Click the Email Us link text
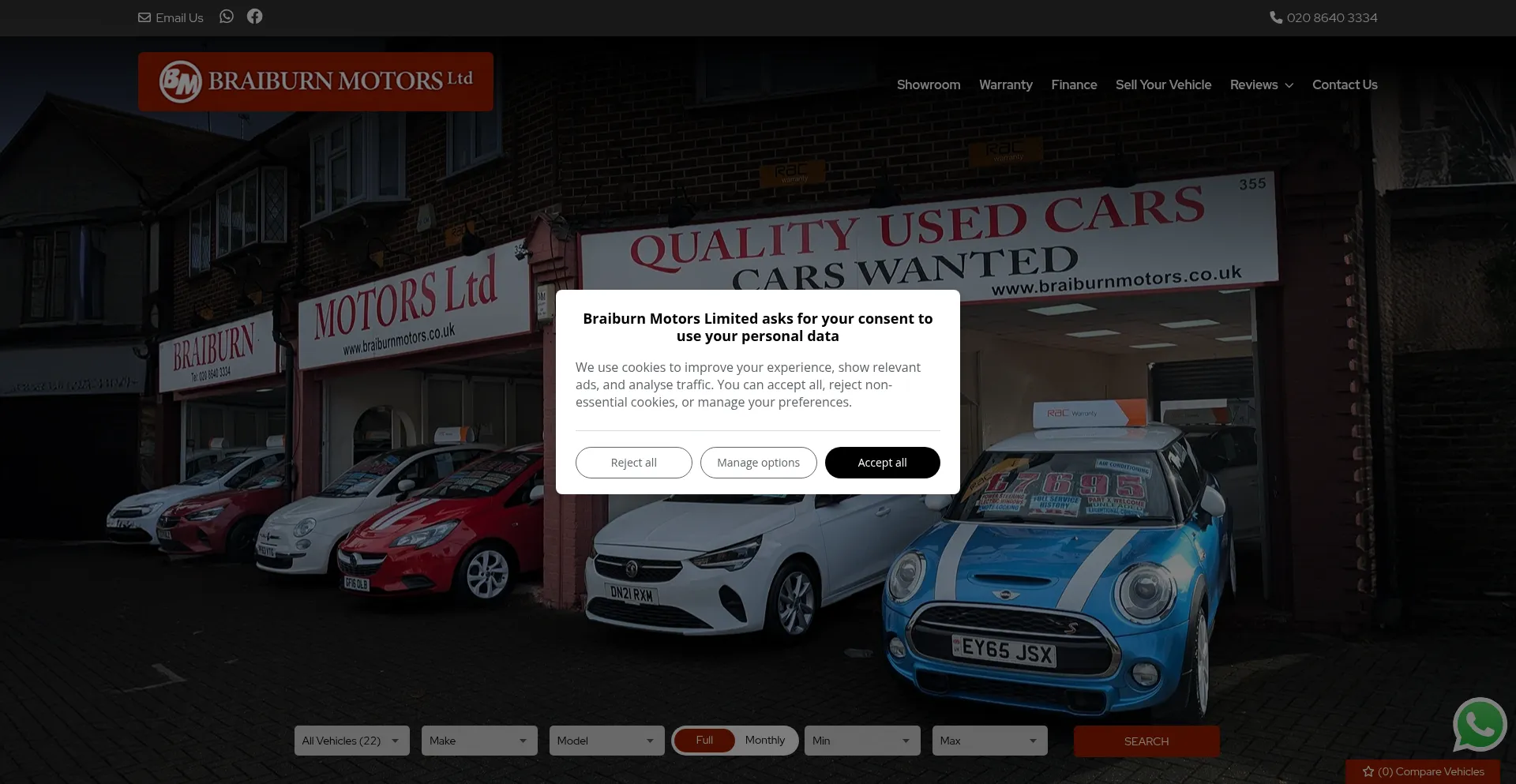The height and width of the screenshot is (784, 1516). (x=179, y=17)
